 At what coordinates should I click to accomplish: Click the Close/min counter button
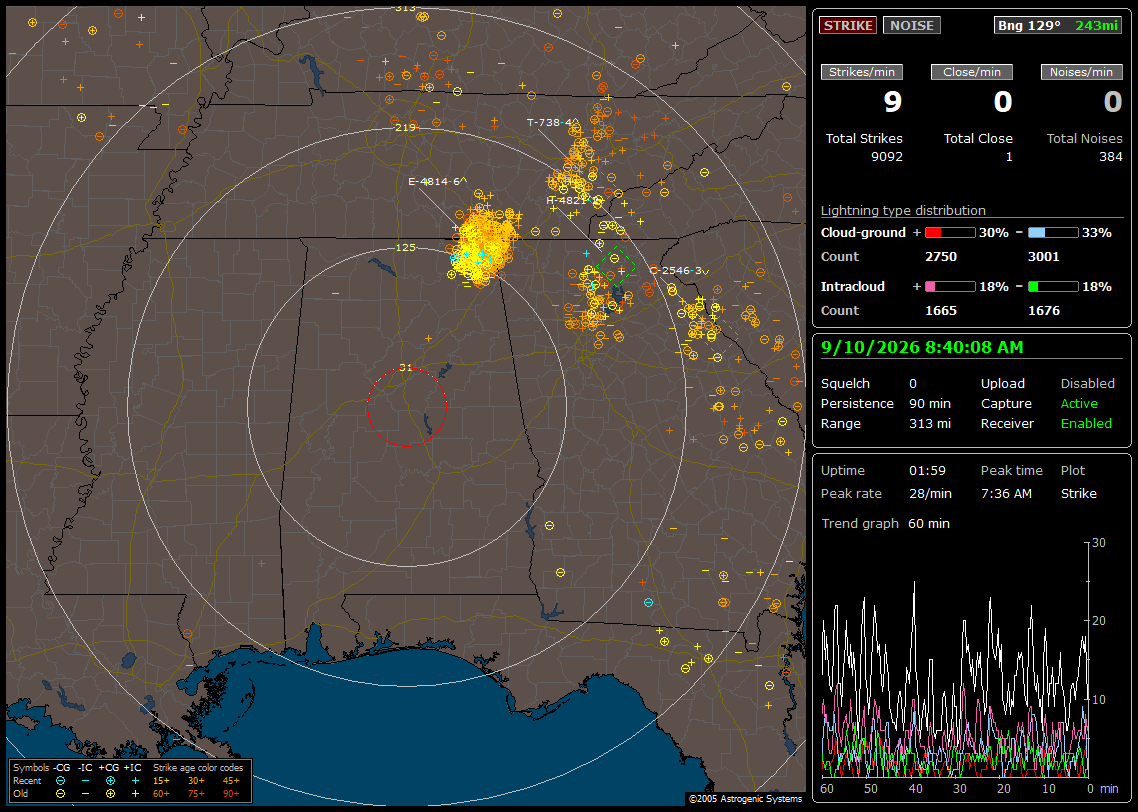click(972, 72)
